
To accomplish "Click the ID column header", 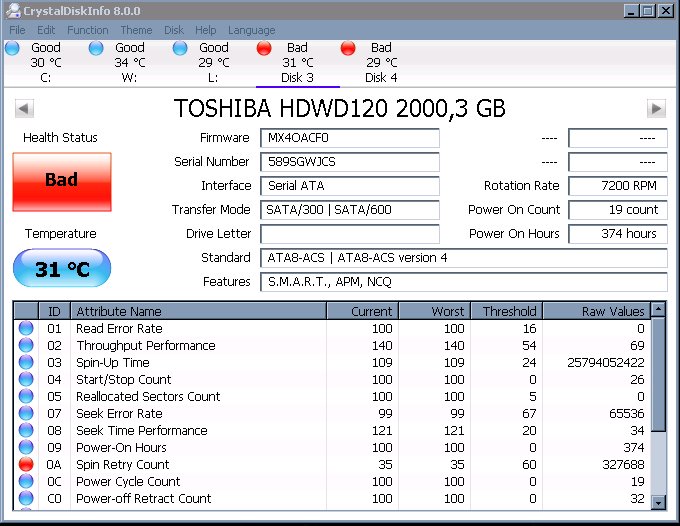I will (55, 311).
